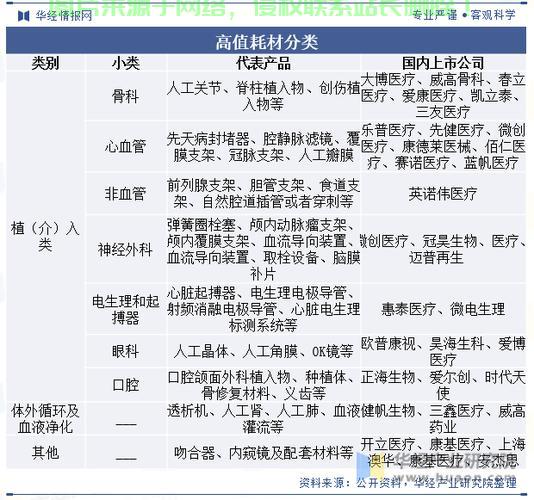
Task: Click the 乐普医疗、先健医疗 companies cell
Action: tap(443, 146)
